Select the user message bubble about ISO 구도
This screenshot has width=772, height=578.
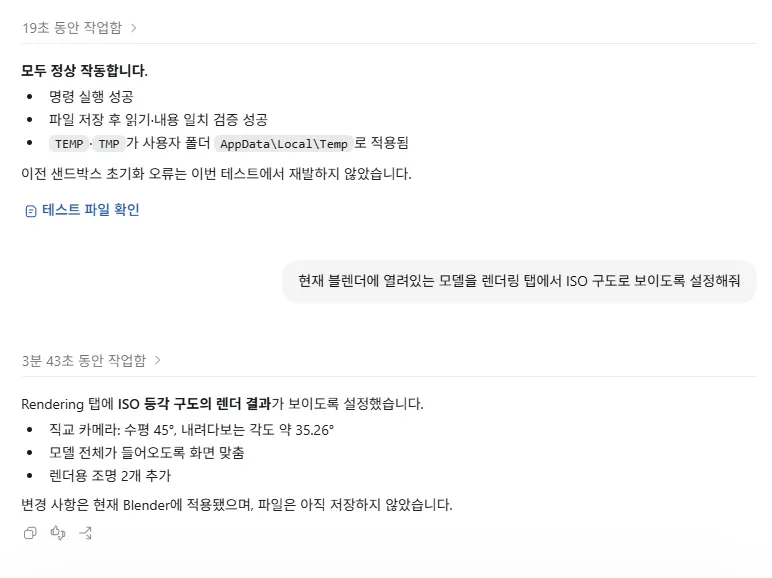pos(519,281)
